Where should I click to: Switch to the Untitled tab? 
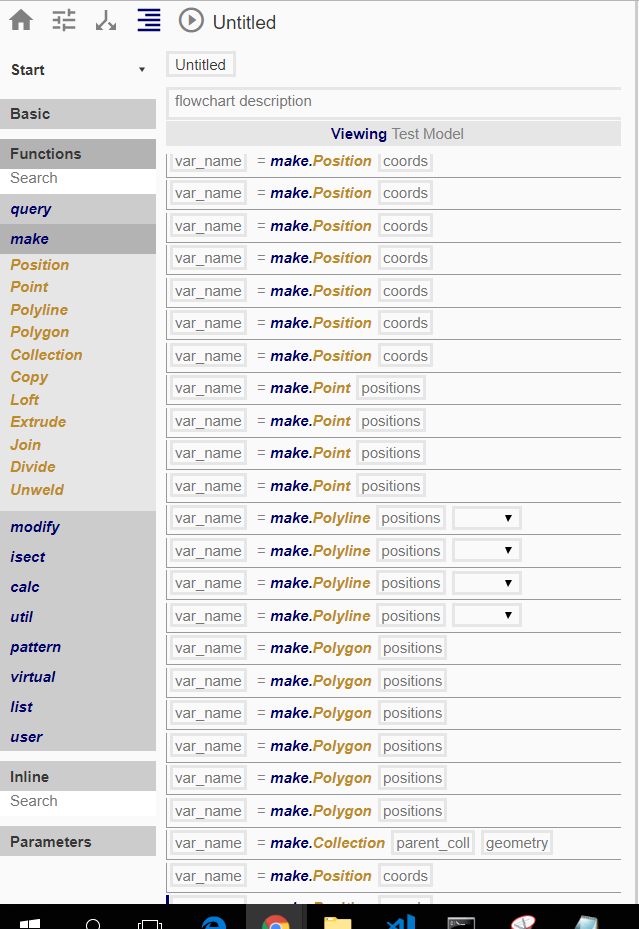200,63
